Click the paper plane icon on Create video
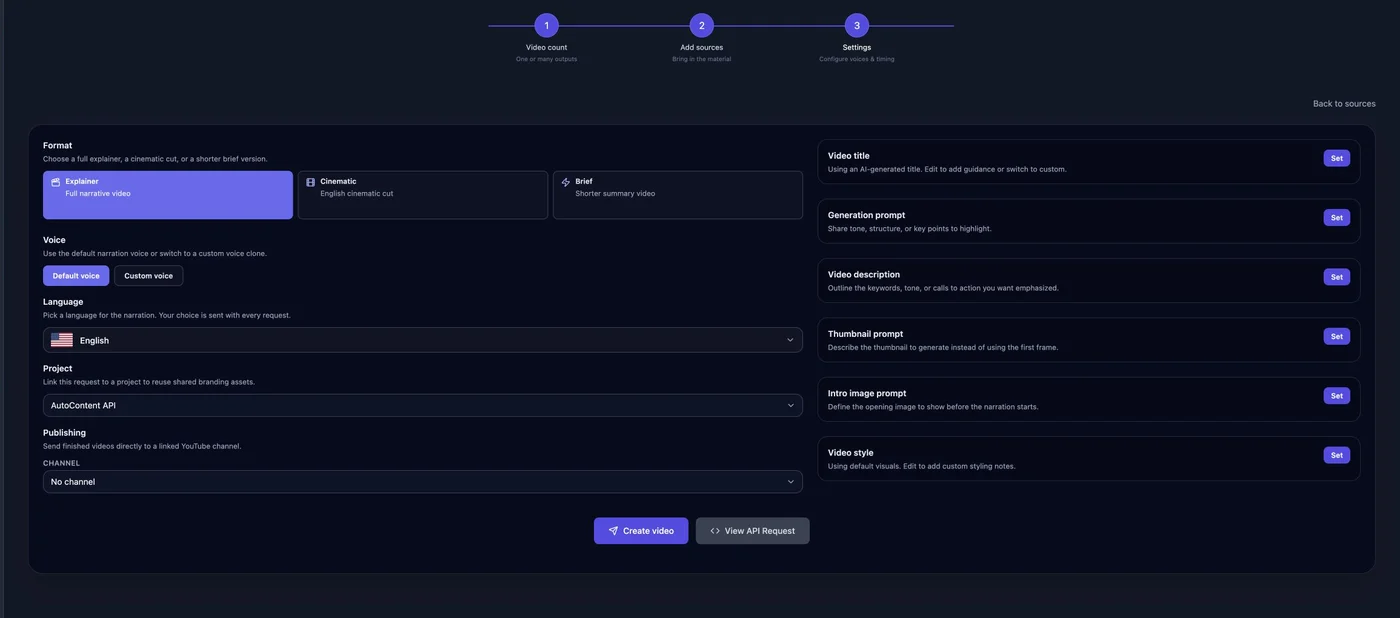Viewport: 1400px width, 618px height. click(613, 531)
